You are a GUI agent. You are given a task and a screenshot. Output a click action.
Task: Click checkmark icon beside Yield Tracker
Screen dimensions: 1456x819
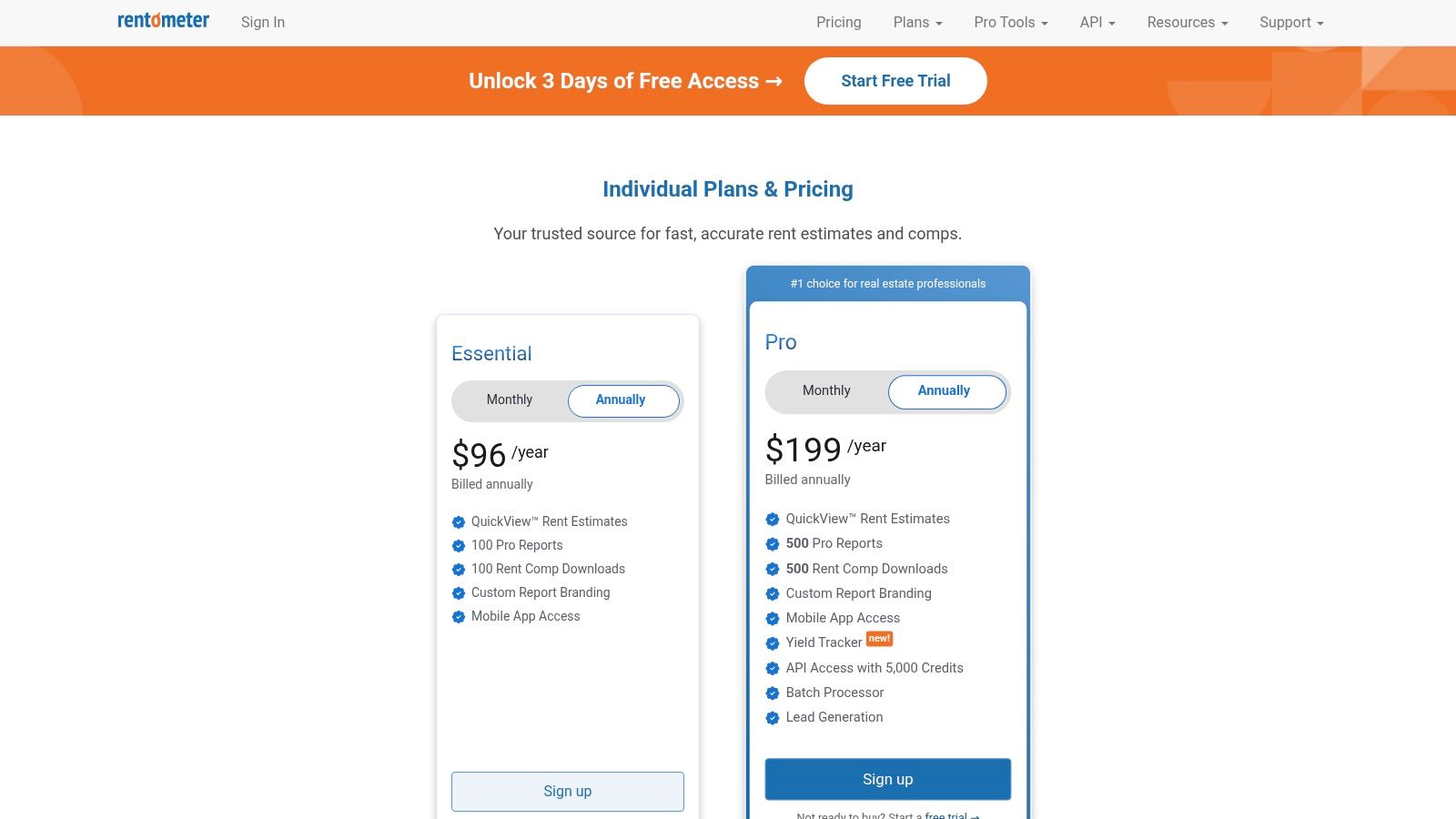point(773,643)
